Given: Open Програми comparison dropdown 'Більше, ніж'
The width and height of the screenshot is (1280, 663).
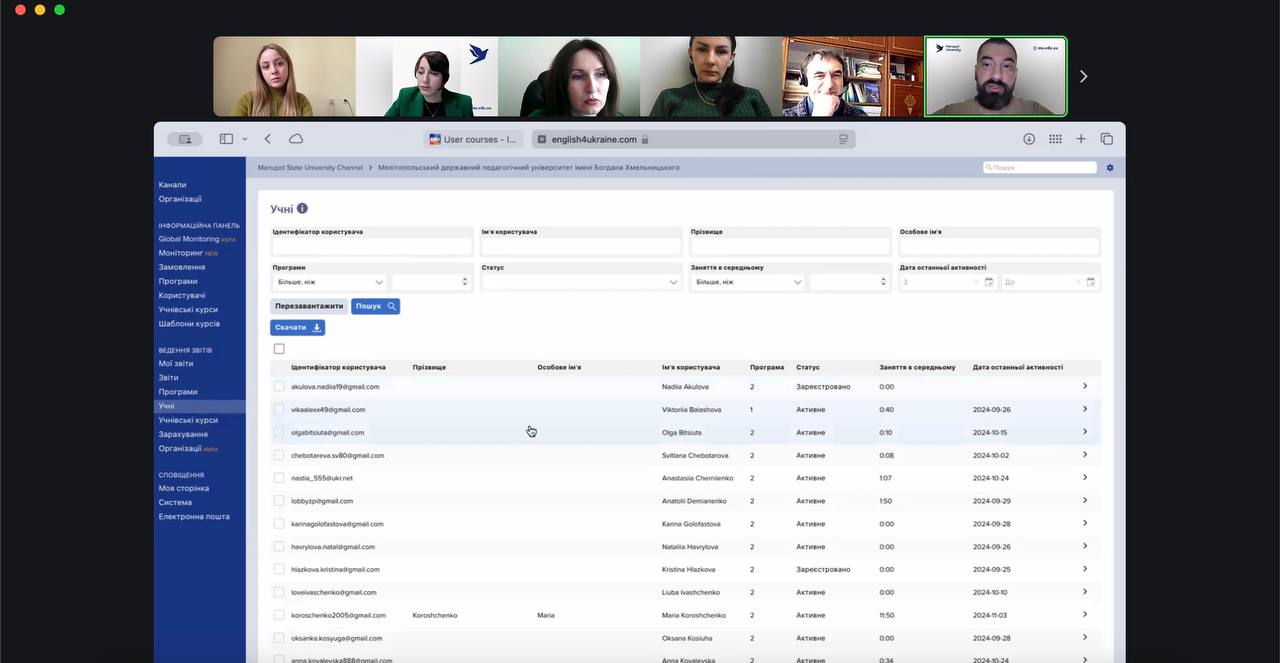Looking at the screenshot, I should [x=329, y=282].
